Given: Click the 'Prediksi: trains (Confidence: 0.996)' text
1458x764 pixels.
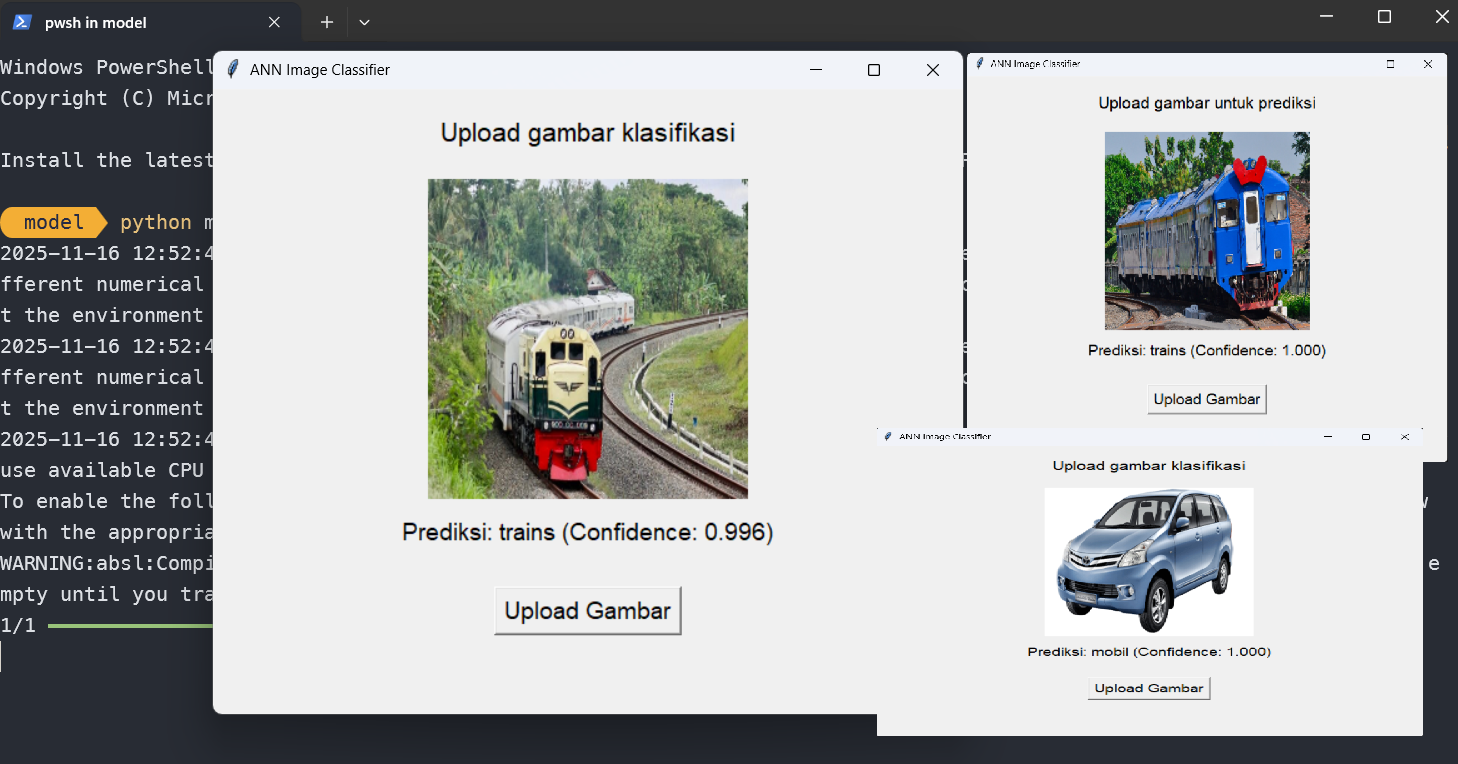Looking at the screenshot, I should point(587,532).
